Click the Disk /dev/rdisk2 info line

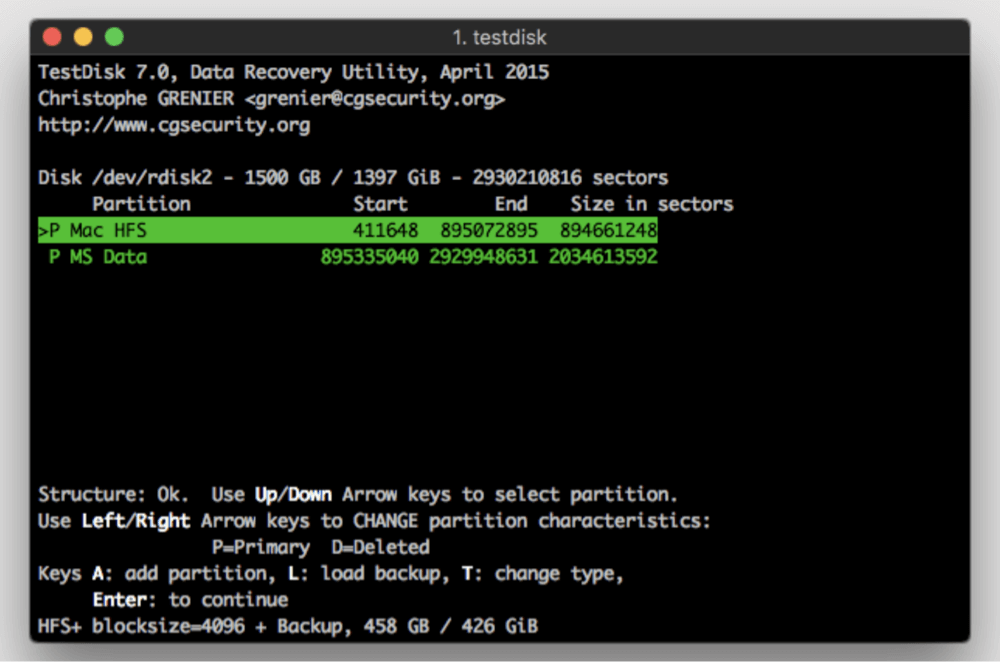pyautogui.click(x=353, y=178)
